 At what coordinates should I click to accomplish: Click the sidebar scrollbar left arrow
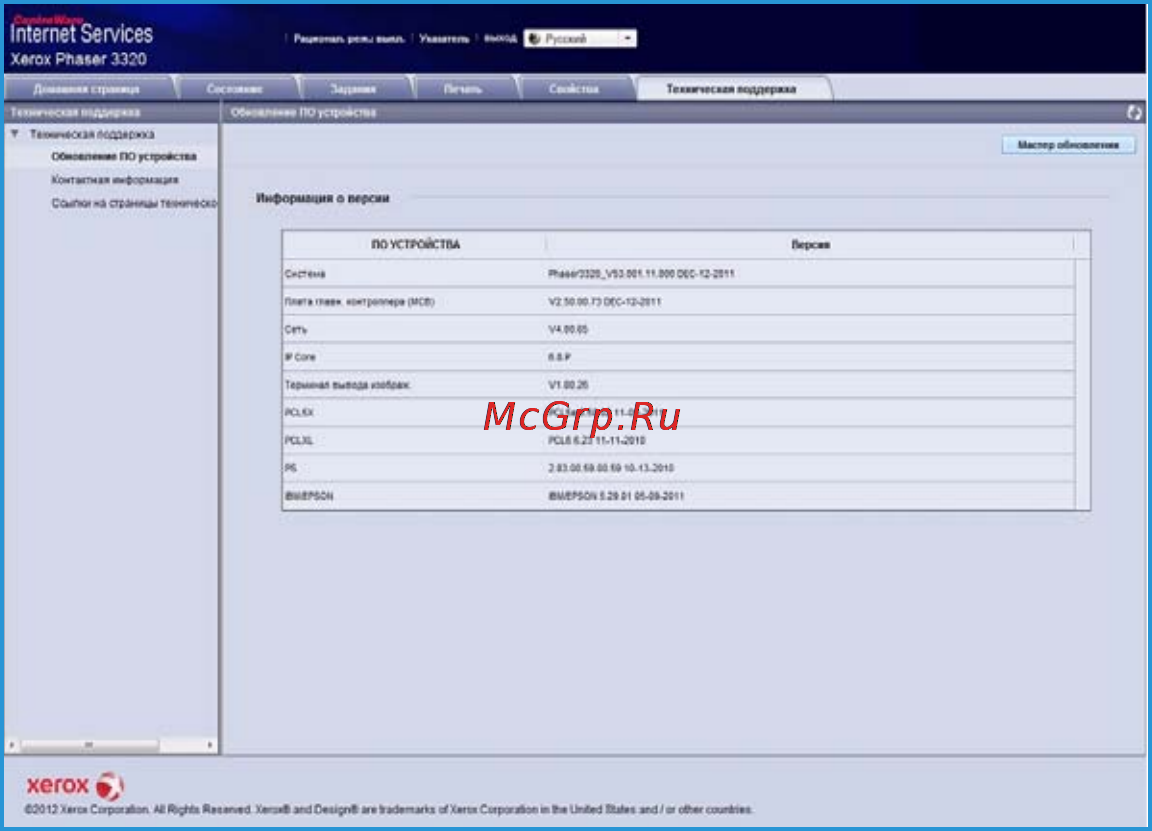12,745
